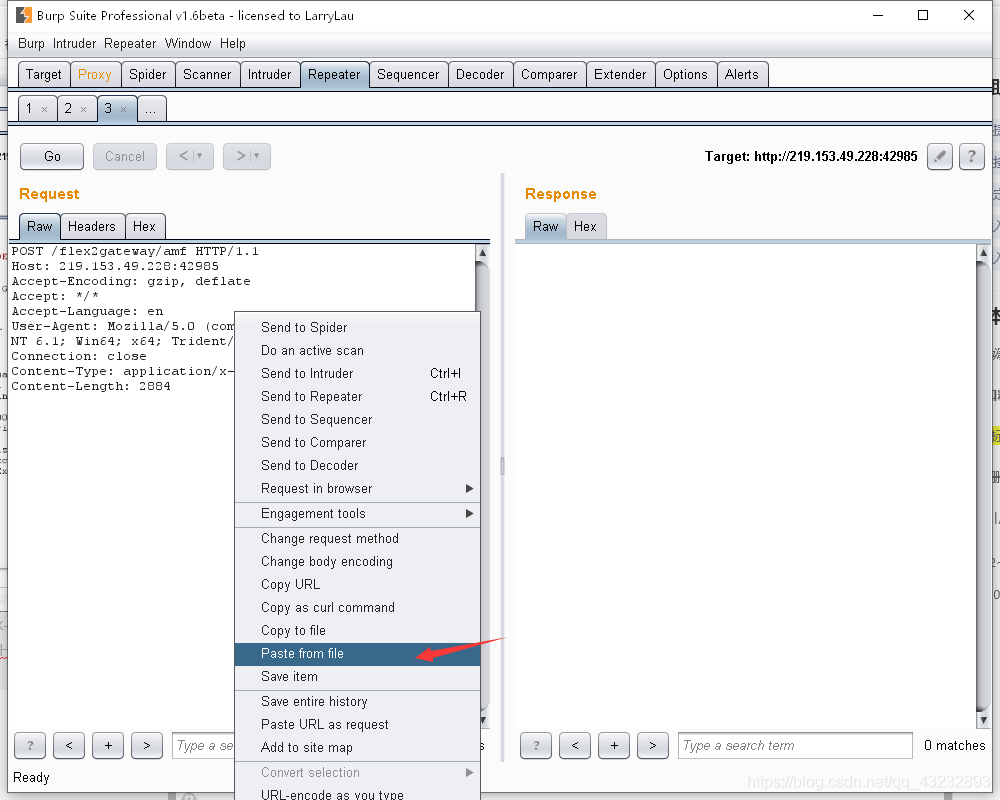The width and height of the screenshot is (1000, 800).
Task: Select Copy to file
Action: click(x=357, y=630)
